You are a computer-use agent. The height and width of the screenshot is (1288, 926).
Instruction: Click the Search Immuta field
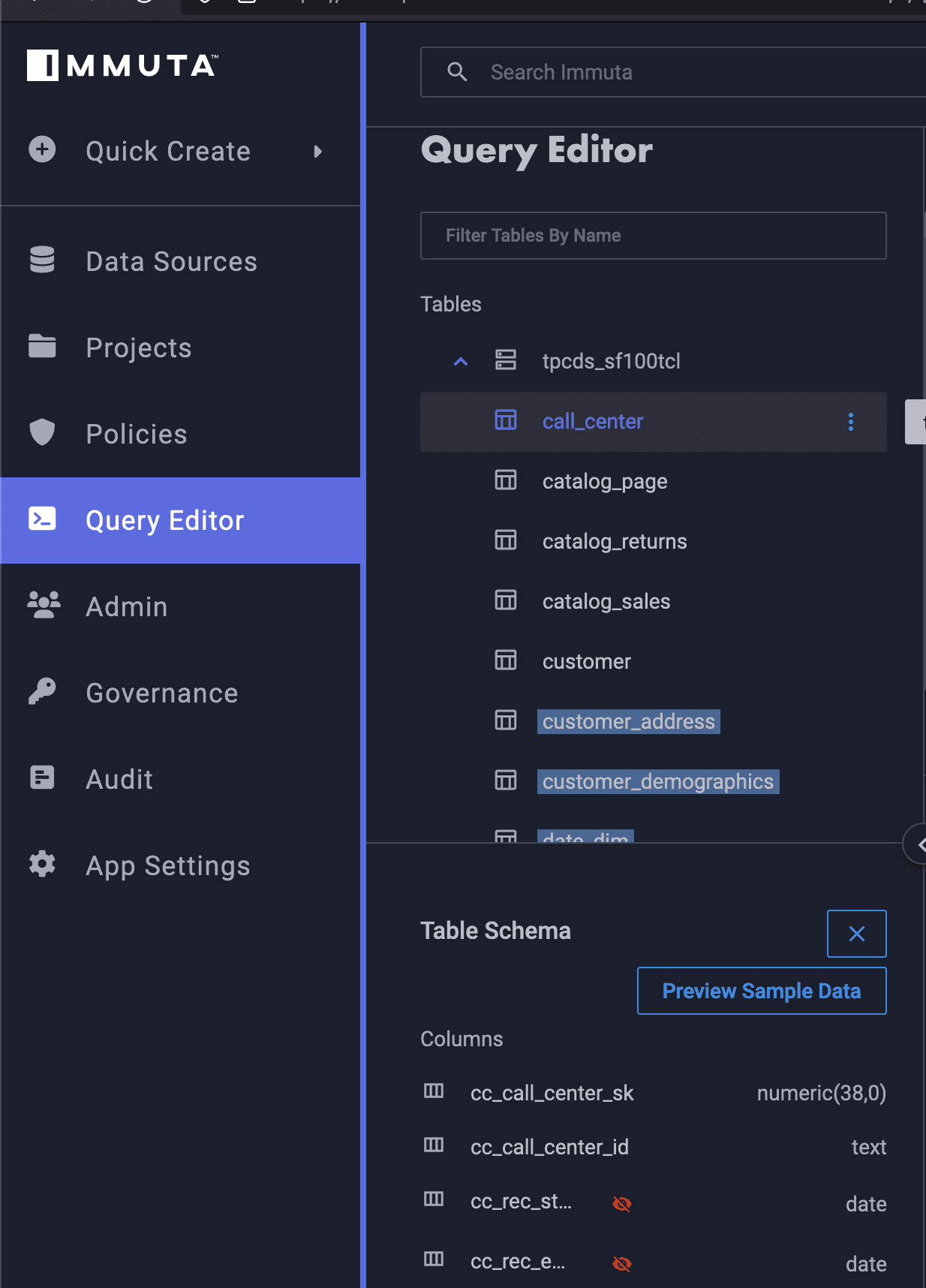click(673, 72)
